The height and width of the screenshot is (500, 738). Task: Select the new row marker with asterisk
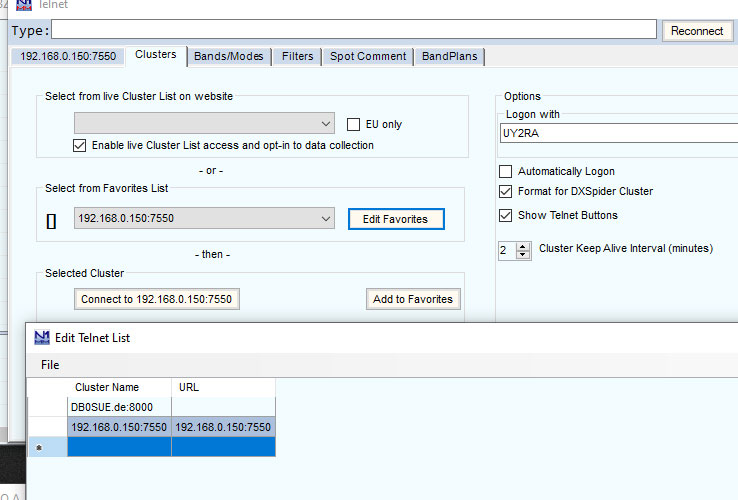(48, 447)
